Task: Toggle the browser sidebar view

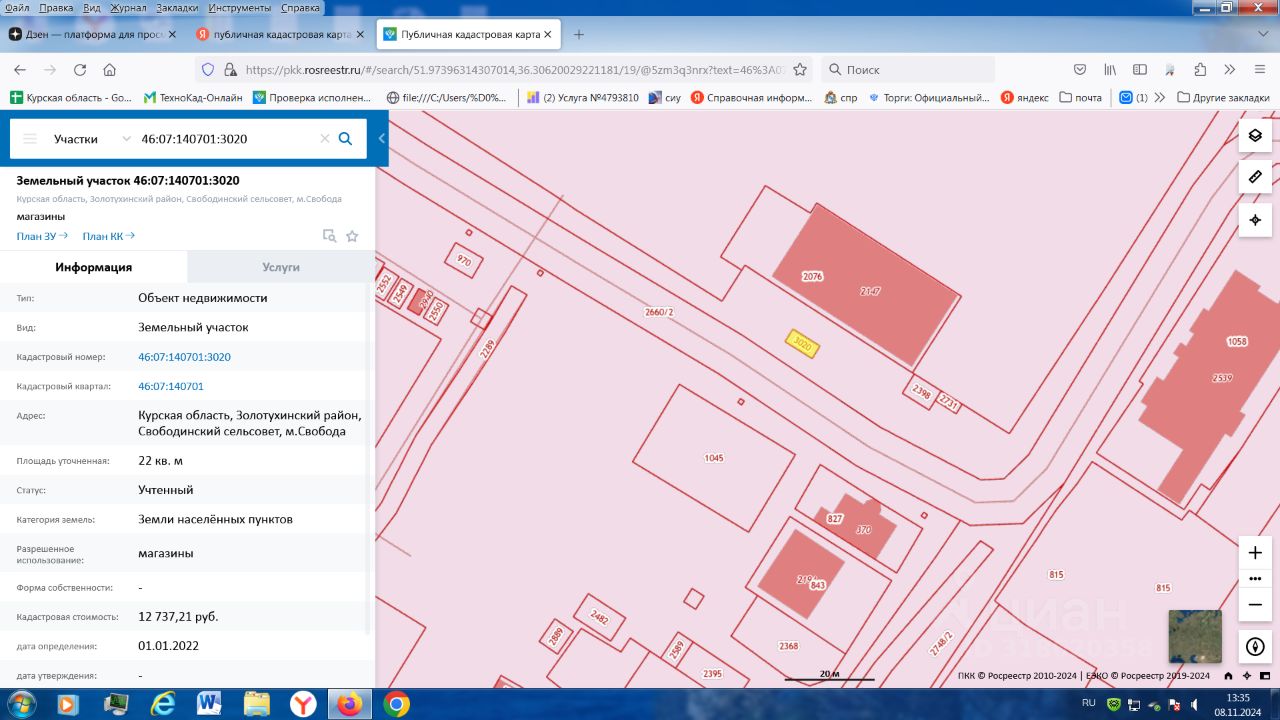Action: pos(1140,70)
